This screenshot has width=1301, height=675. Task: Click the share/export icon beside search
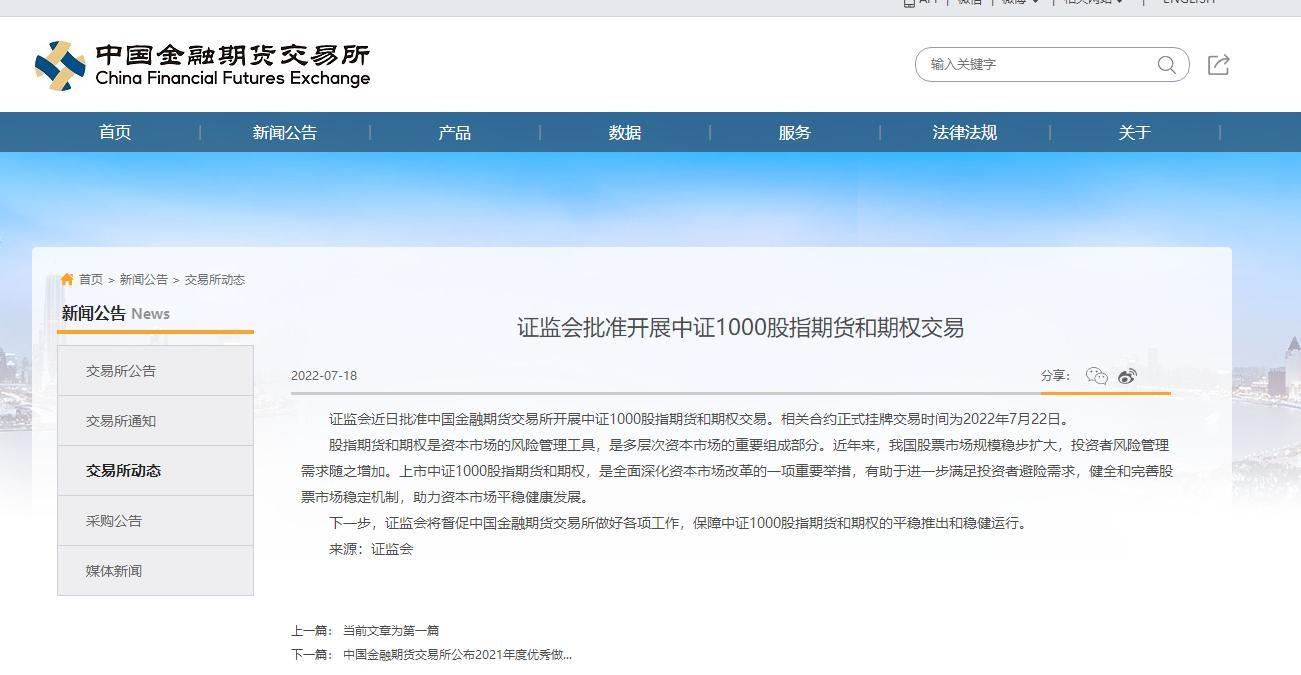pos(1218,65)
